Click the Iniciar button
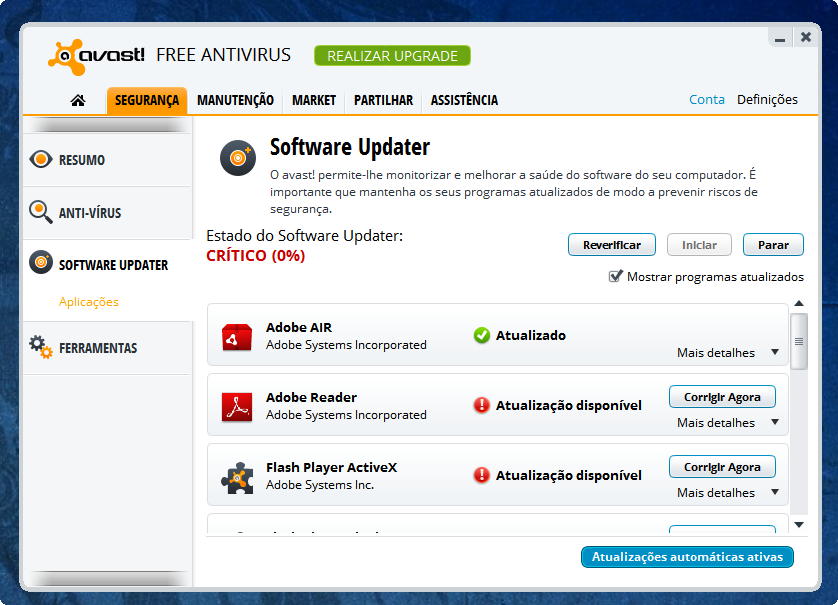The width and height of the screenshot is (838, 605). 699,245
